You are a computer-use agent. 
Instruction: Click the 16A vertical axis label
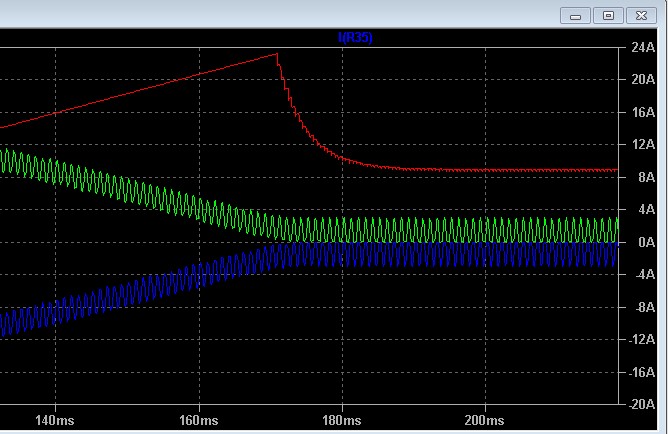[x=643, y=112]
